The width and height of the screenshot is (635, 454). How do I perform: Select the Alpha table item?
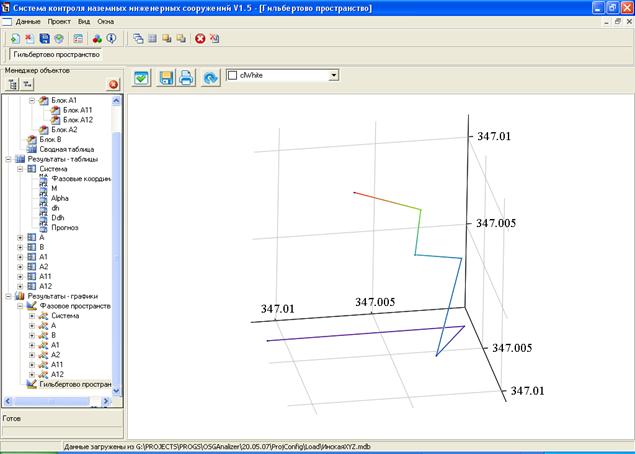click(60, 198)
